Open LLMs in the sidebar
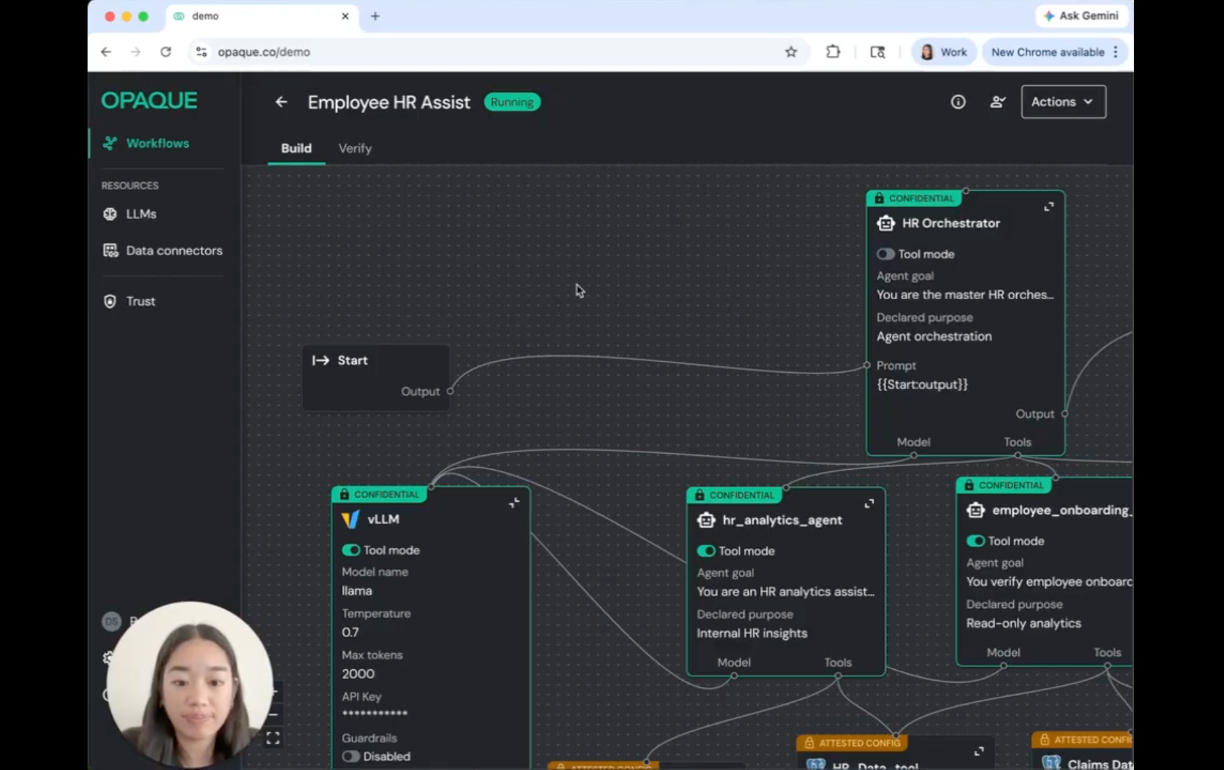The width and height of the screenshot is (1224, 770). click(141, 214)
